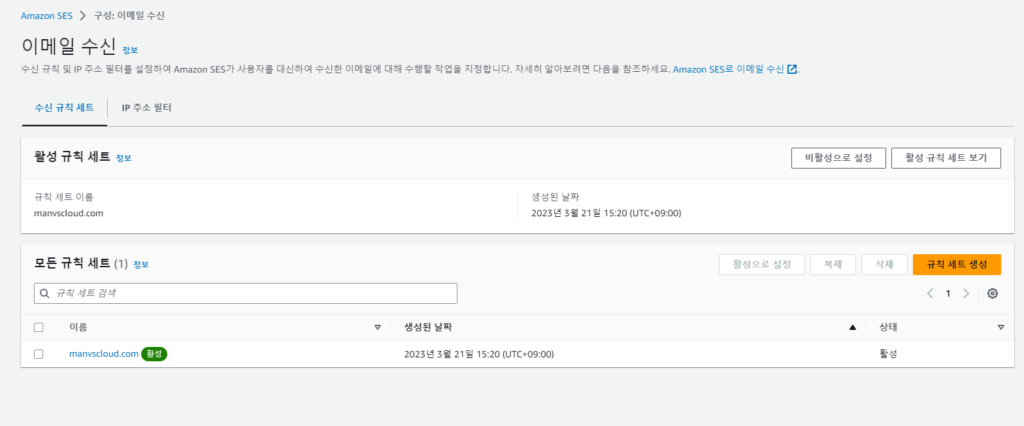Screen dimensions: 1024x426
Task: Open table preferences gear icon
Action: tap(992, 293)
